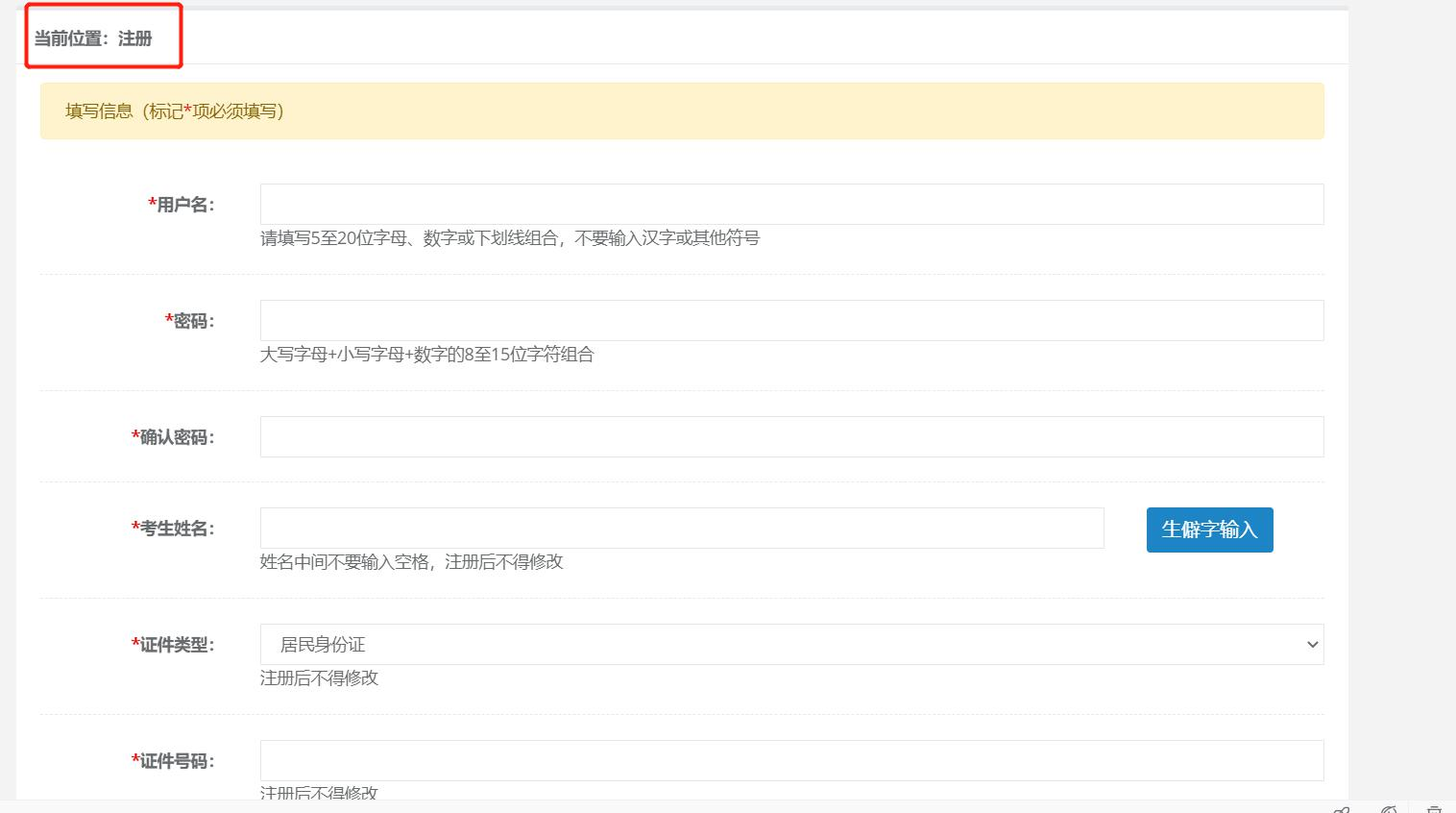The width and height of the screenshot is (1456, 813).
Task: Expand 证件类型 list via chevron arrow
Action: [x=1312, y=645]
